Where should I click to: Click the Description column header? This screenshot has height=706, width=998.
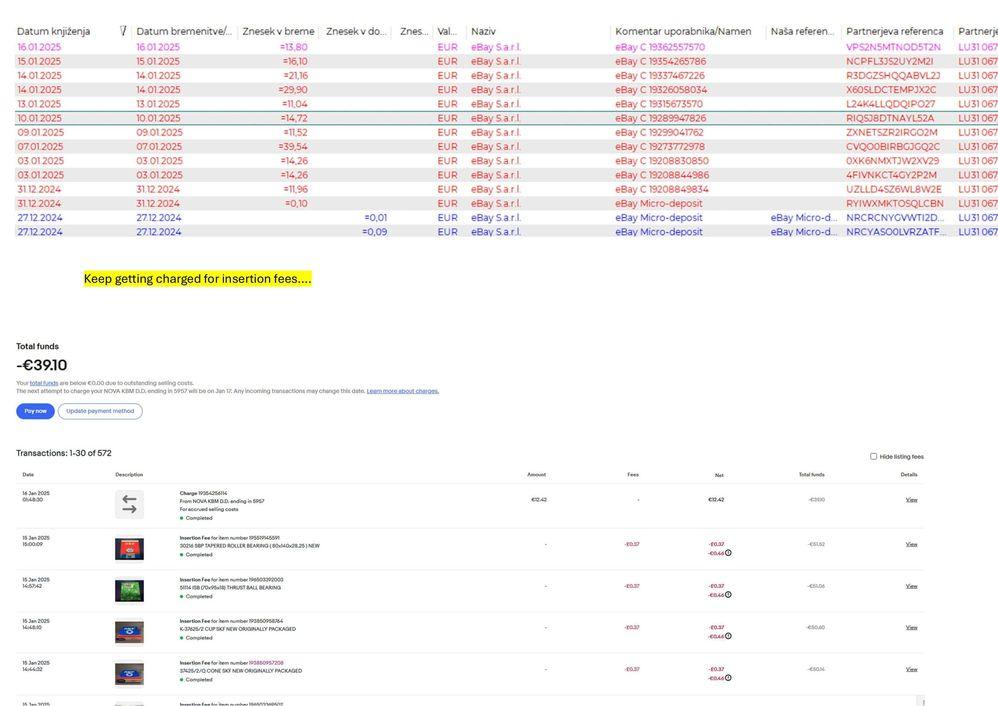tap(129, 474)
